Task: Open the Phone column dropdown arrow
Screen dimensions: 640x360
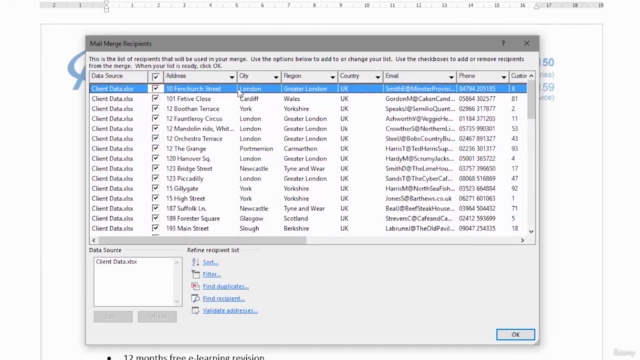Action: (504, 77)
